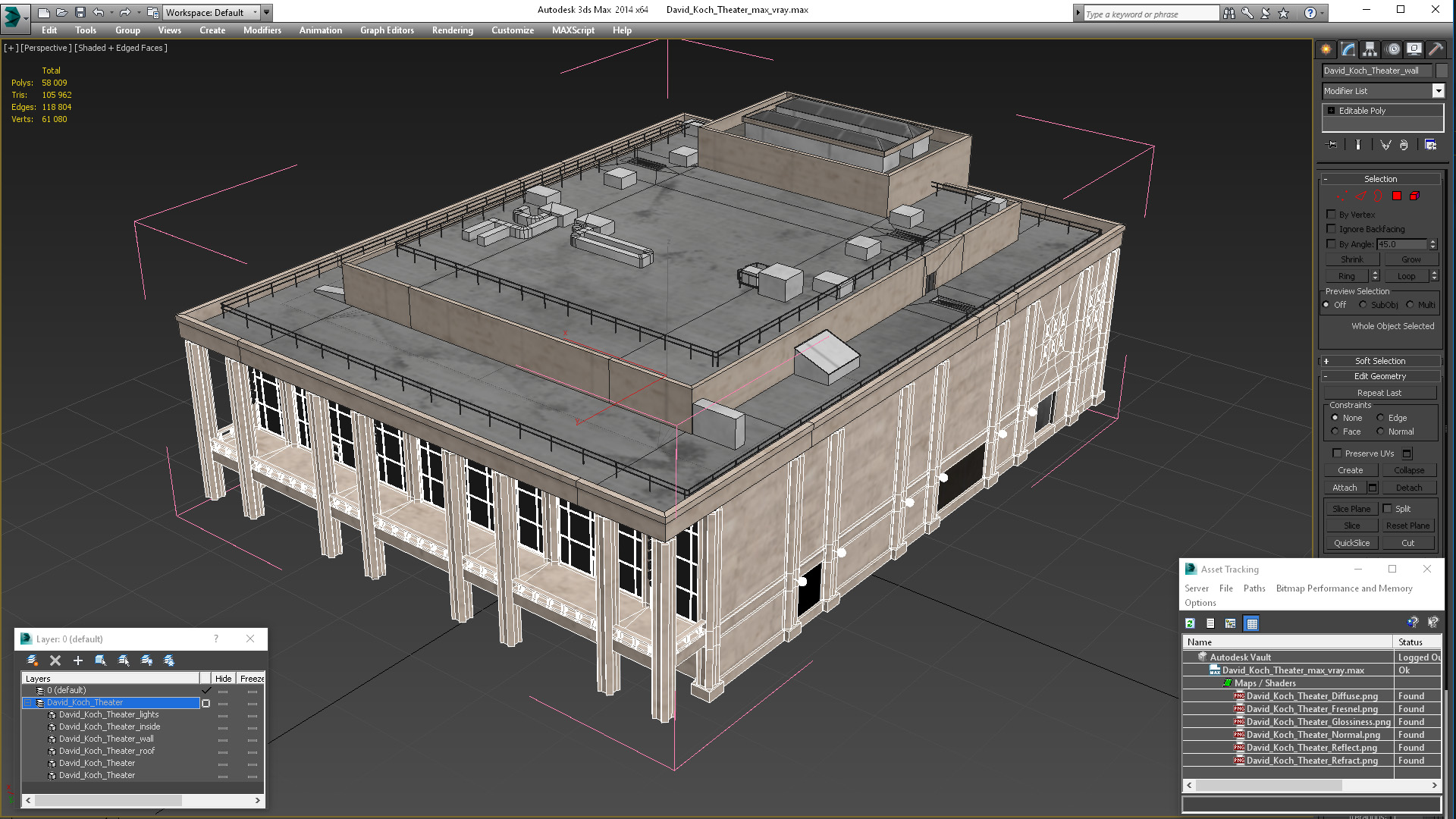This screenshot has width=1456, height=819.
Task: Collapse David_Koch_Theater layer tree node
Action: pos(28,703)
